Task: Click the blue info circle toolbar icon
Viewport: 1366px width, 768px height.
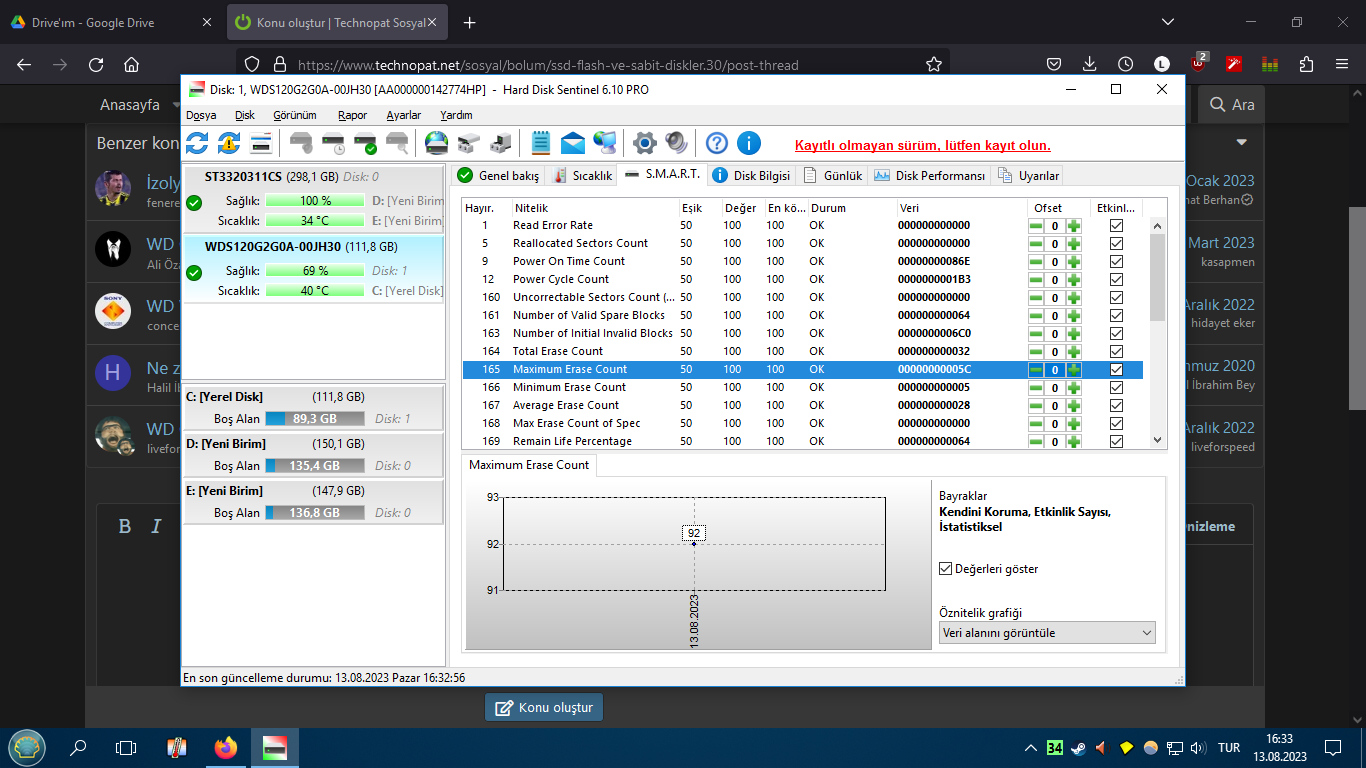Action: (x=749, y=143)
